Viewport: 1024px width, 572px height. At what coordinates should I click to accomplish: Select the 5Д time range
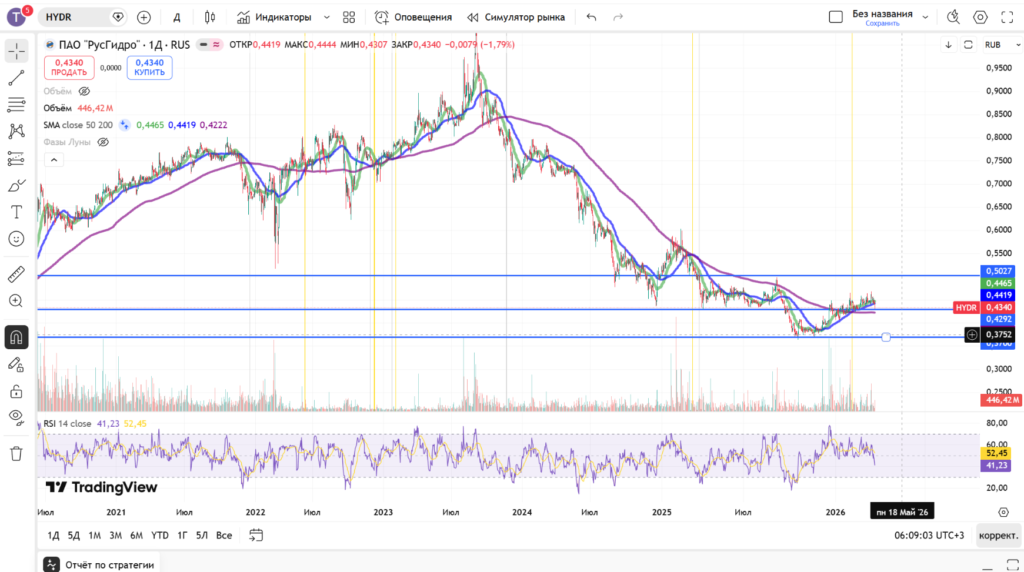point(74,535)
